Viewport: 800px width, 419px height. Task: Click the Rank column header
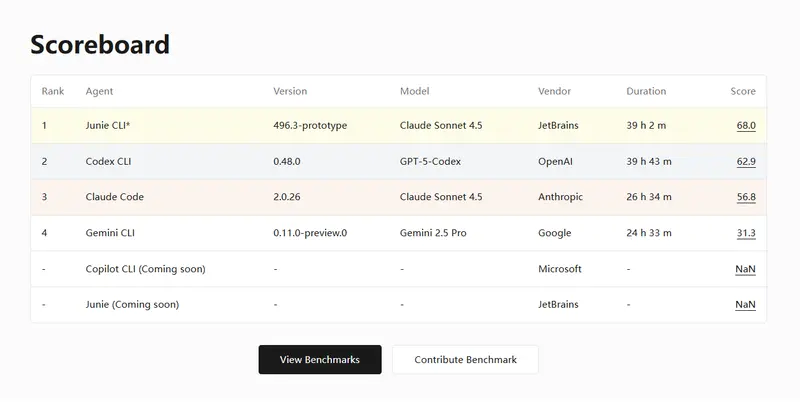coord(52,91)
